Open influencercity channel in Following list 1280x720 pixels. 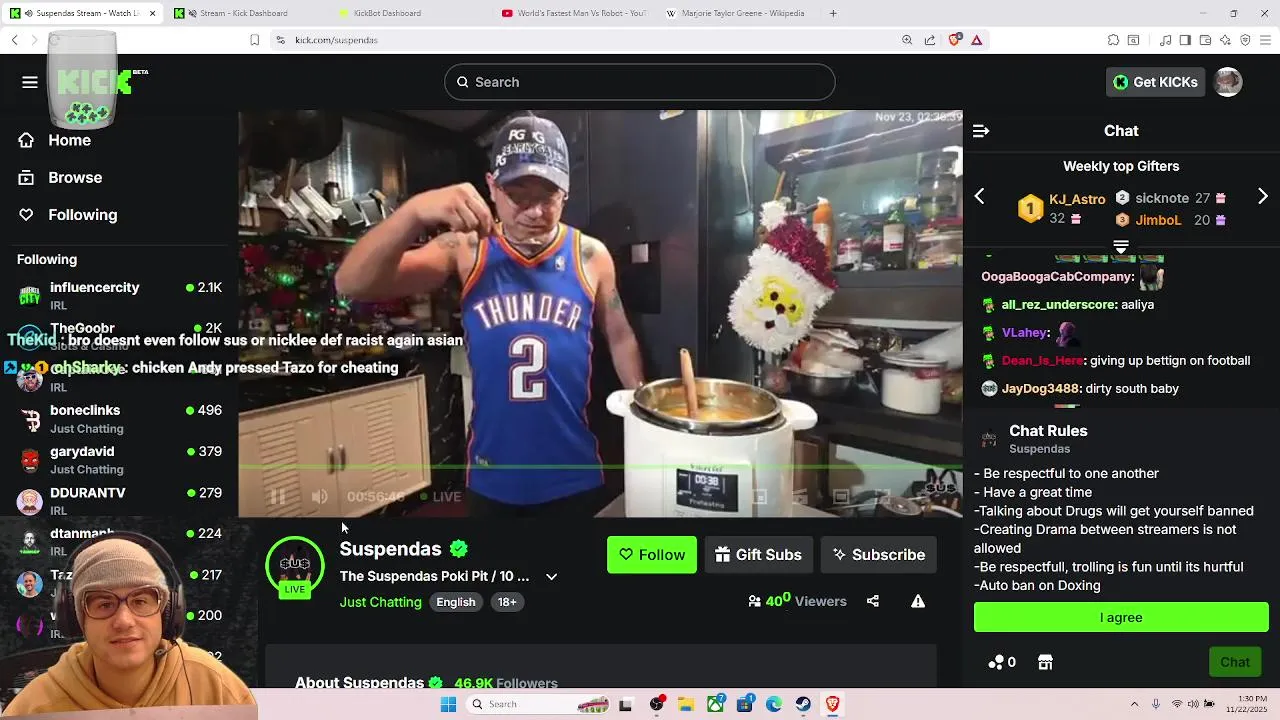pyautogui.click(x=120, y=295)
